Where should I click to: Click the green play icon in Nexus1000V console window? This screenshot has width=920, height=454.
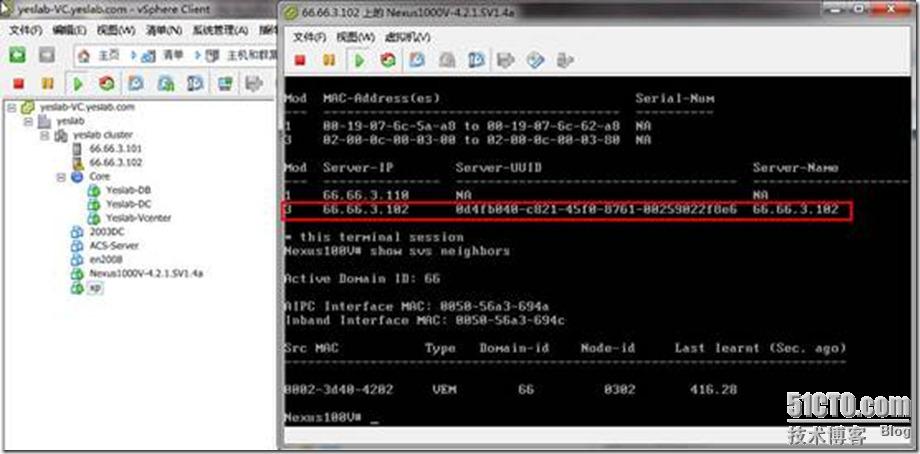tap(359, 60)
